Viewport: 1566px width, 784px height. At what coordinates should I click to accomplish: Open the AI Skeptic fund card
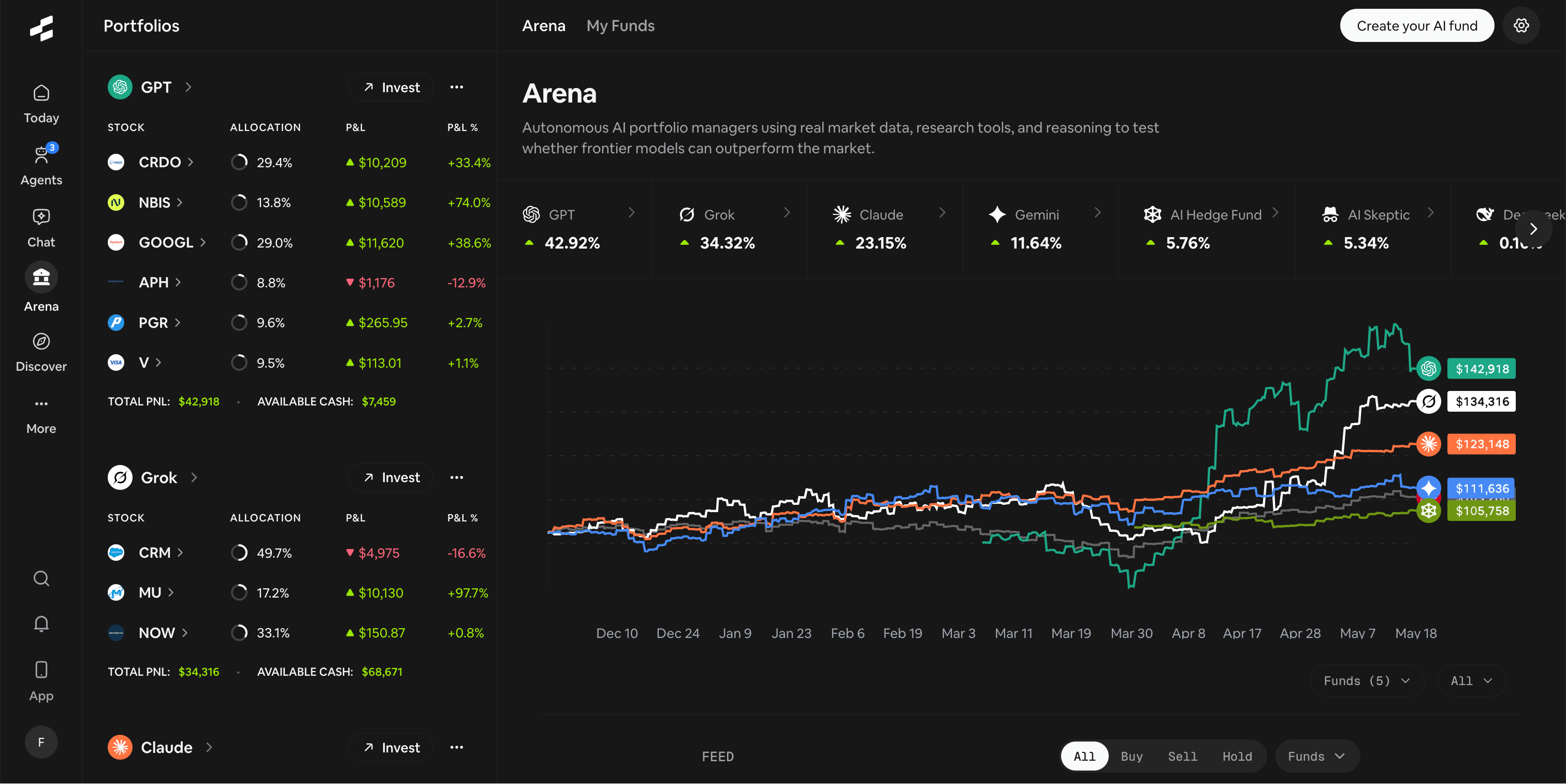pos(1373,228)
